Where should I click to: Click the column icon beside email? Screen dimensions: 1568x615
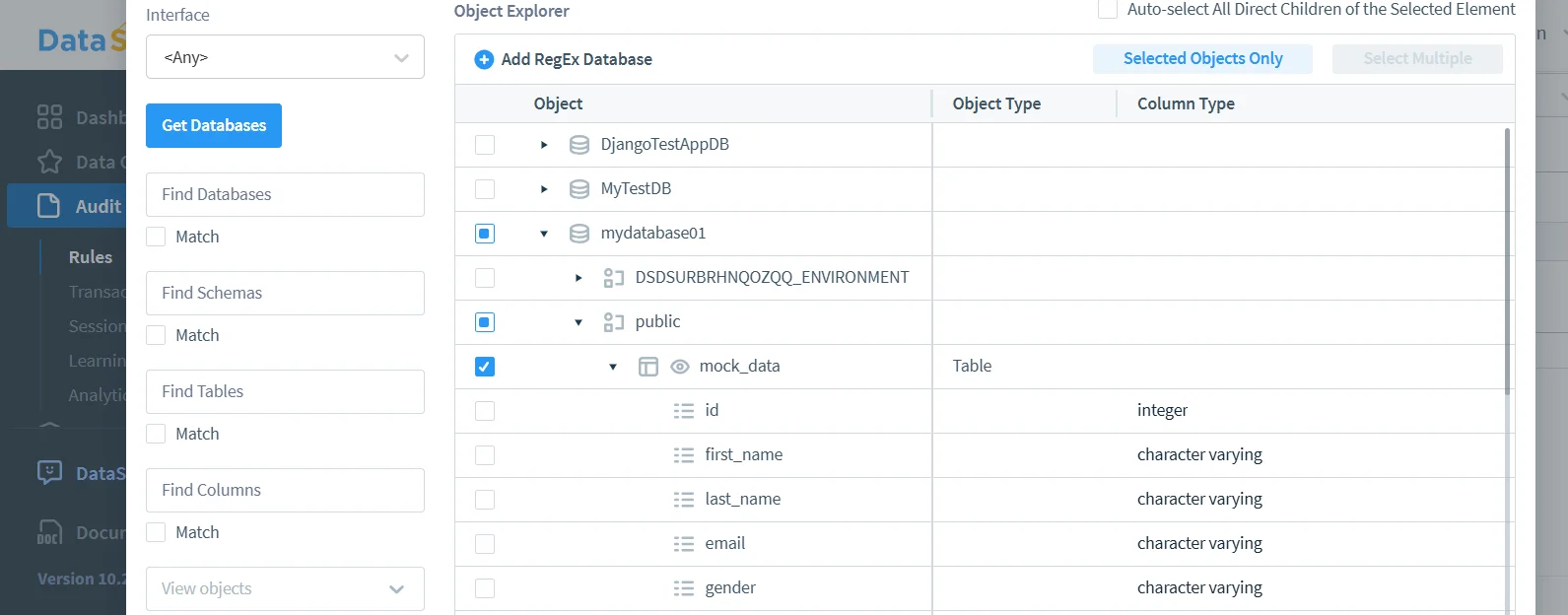click(x=683, y=544)
